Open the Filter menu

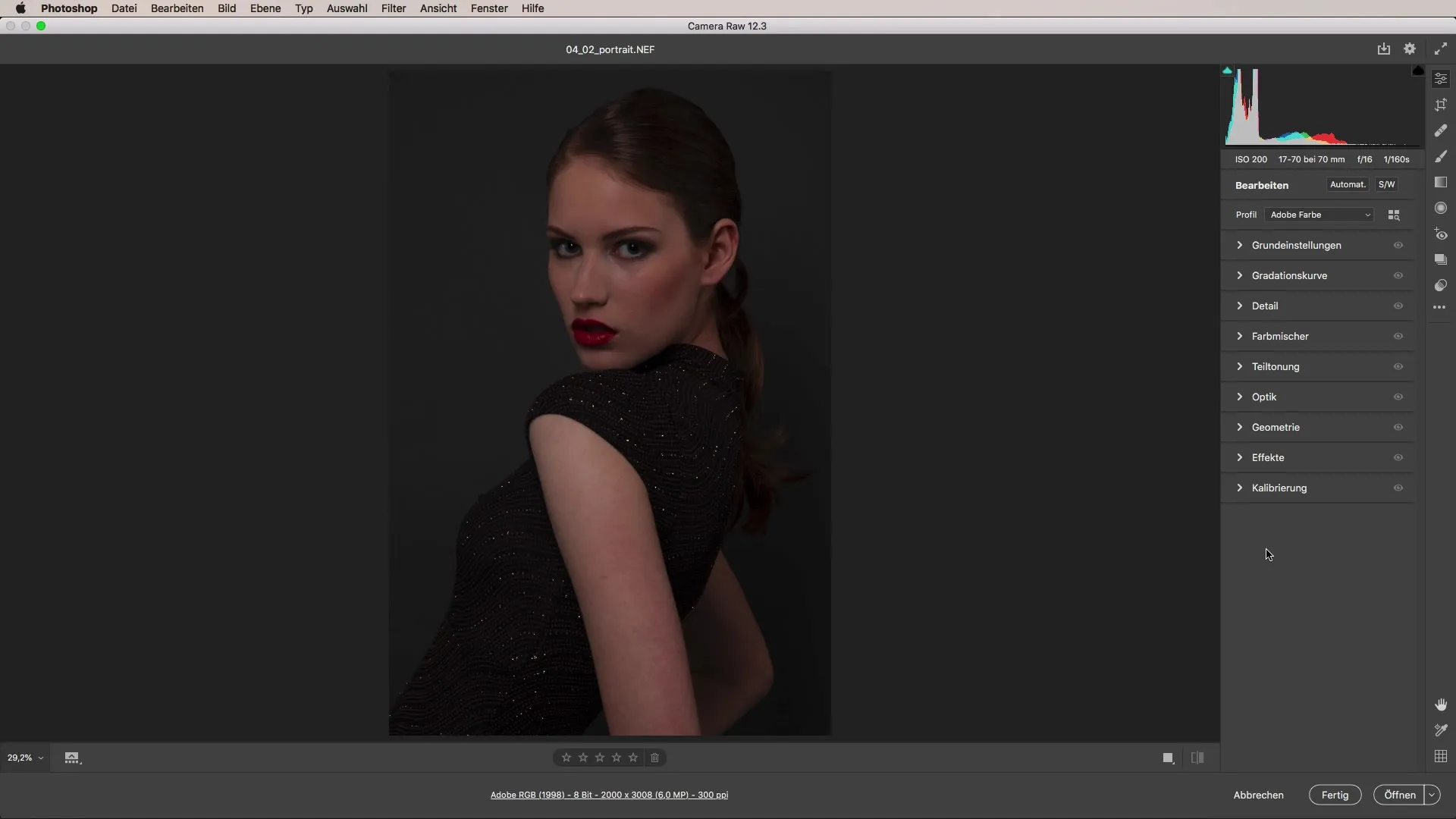pos(394,8)
